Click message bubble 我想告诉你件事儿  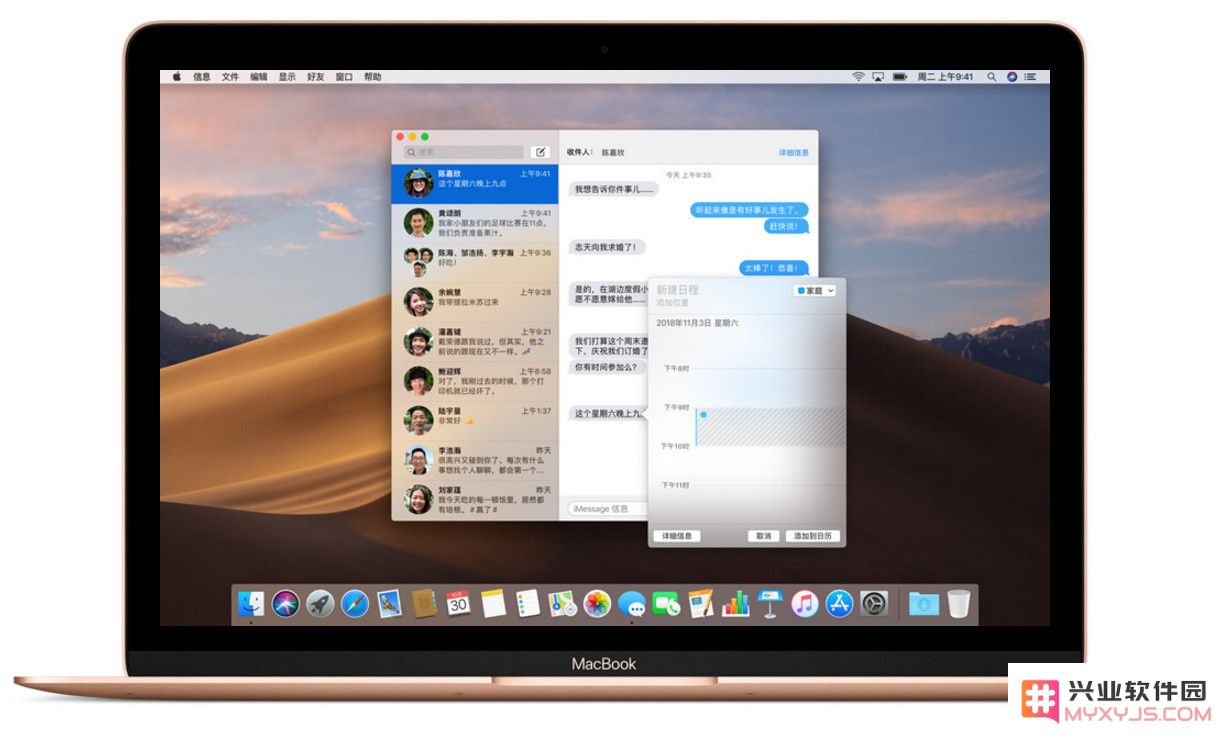pyautogui.click(x=614, y=188)
